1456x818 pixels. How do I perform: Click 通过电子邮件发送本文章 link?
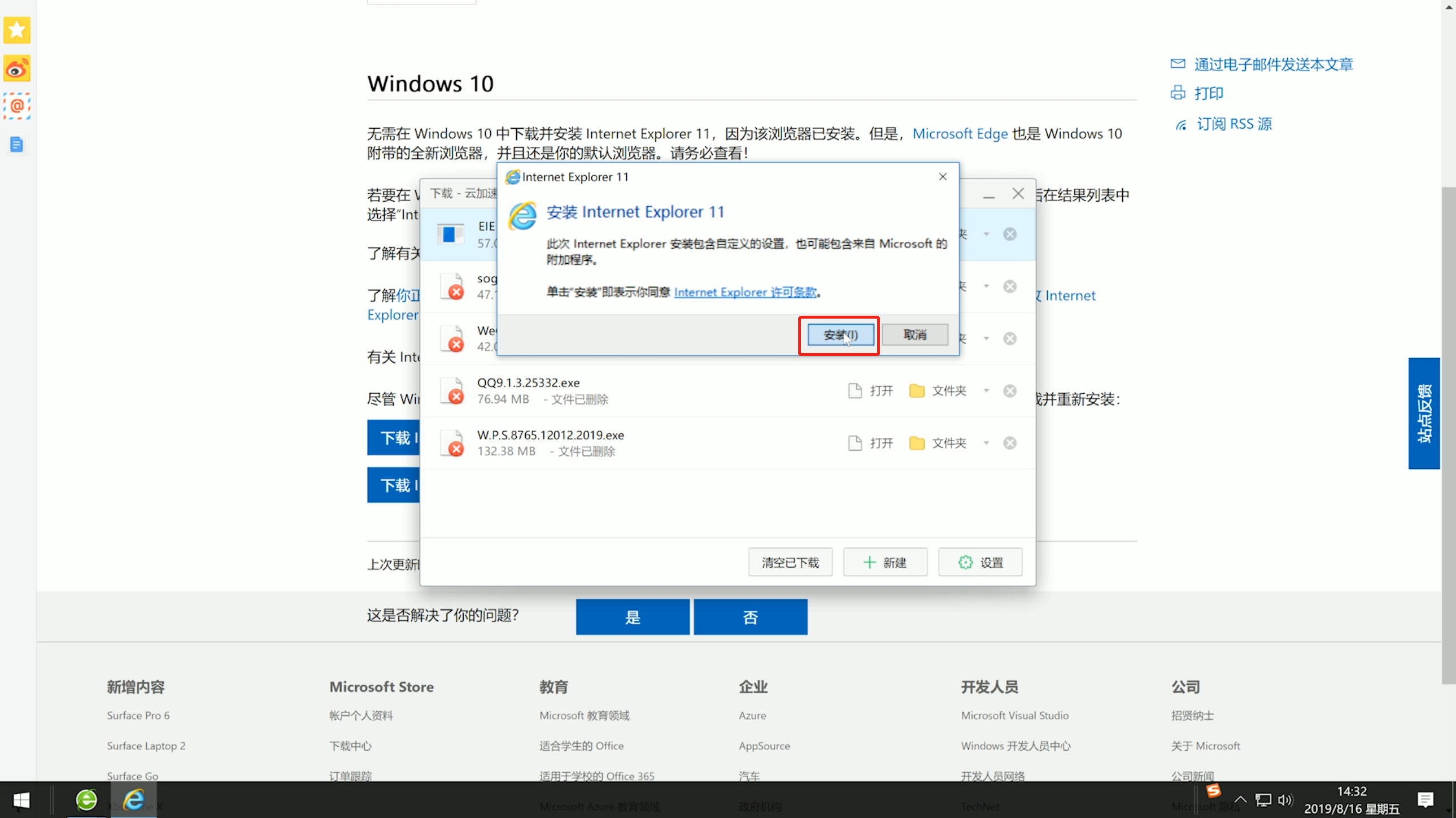click(x=1274, y=64)
